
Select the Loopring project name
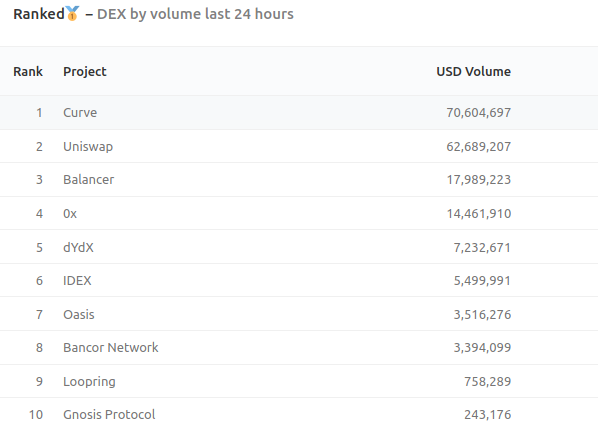pyautogui.click(x=89, y=382)
